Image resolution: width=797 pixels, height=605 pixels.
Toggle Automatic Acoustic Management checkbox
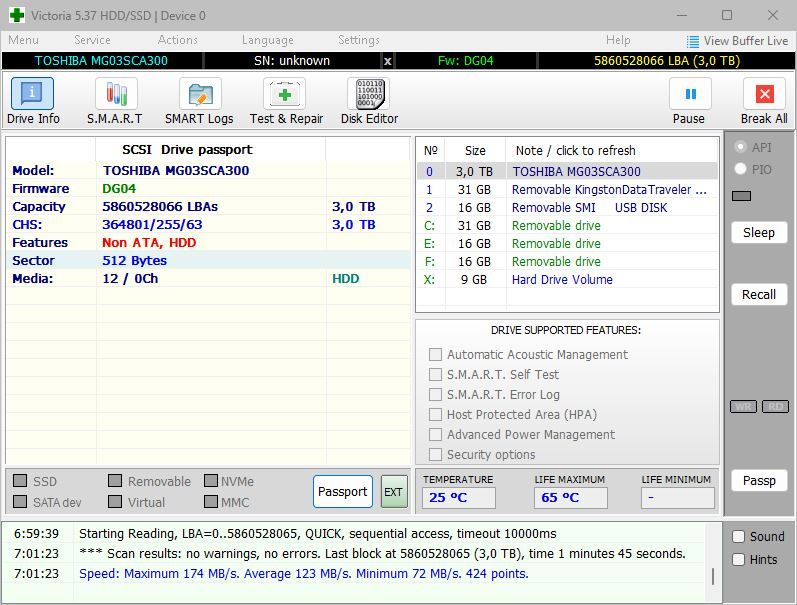pos(435,354)
